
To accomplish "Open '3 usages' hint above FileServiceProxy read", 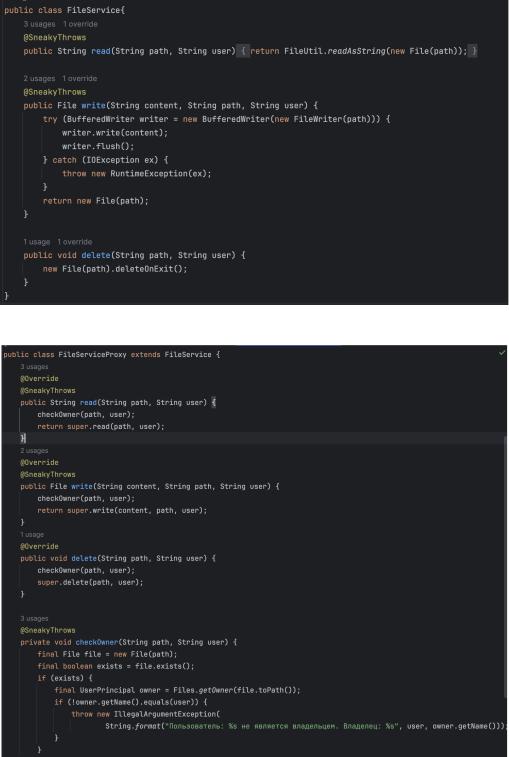I will pyautogui.click(x=34, y=367).
